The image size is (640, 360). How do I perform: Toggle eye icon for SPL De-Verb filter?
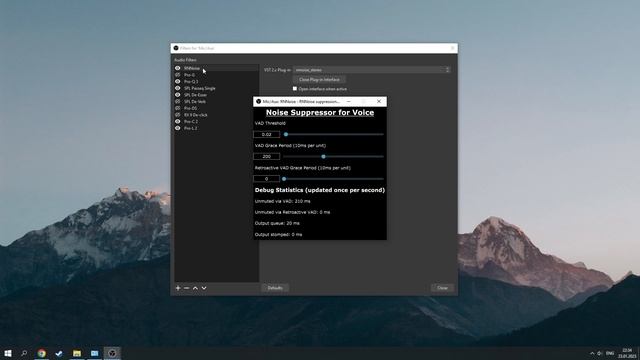pos(178,101)
